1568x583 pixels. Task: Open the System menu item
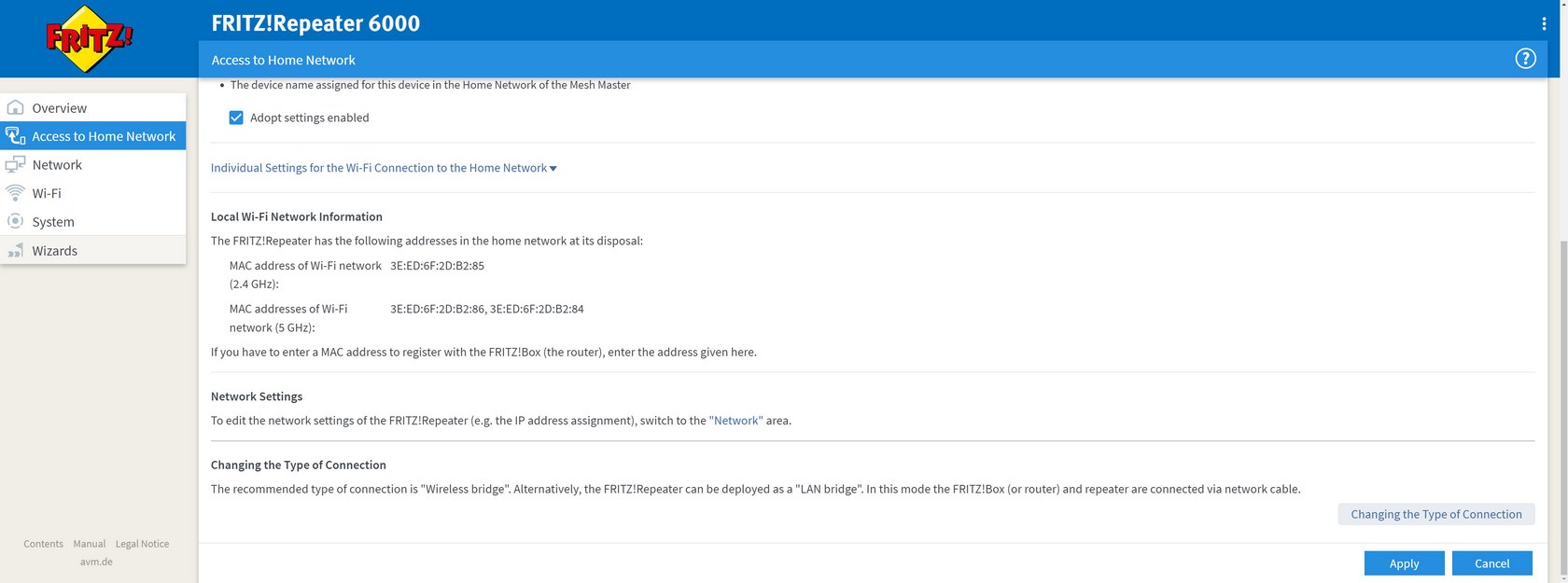coord(93,221)
